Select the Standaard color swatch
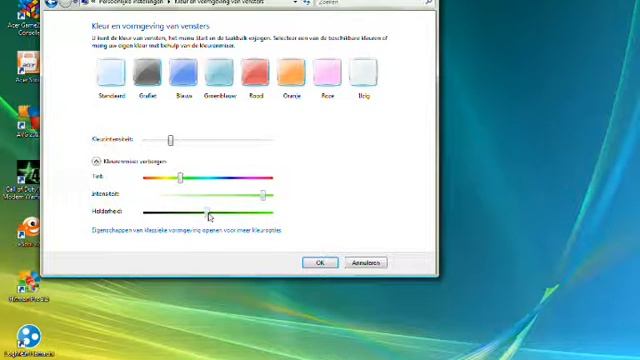 [x=111, y=72]
